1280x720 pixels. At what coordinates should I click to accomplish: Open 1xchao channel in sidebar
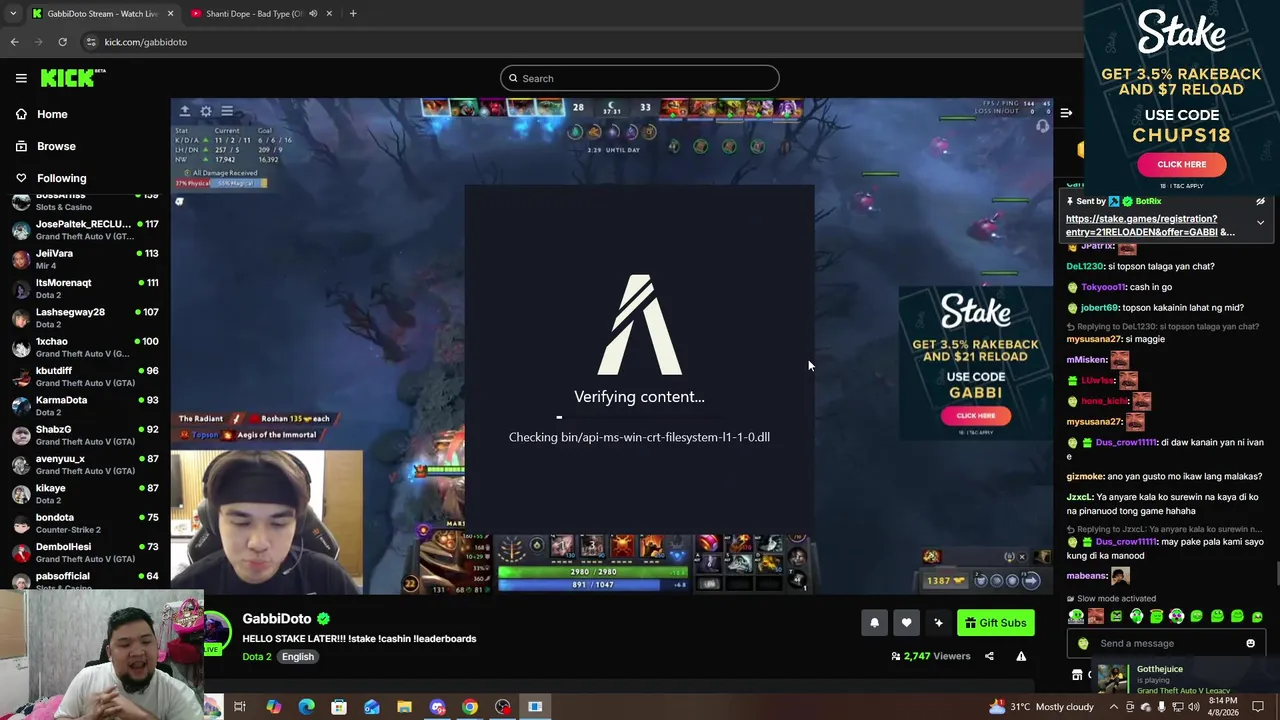click(85, 347)
